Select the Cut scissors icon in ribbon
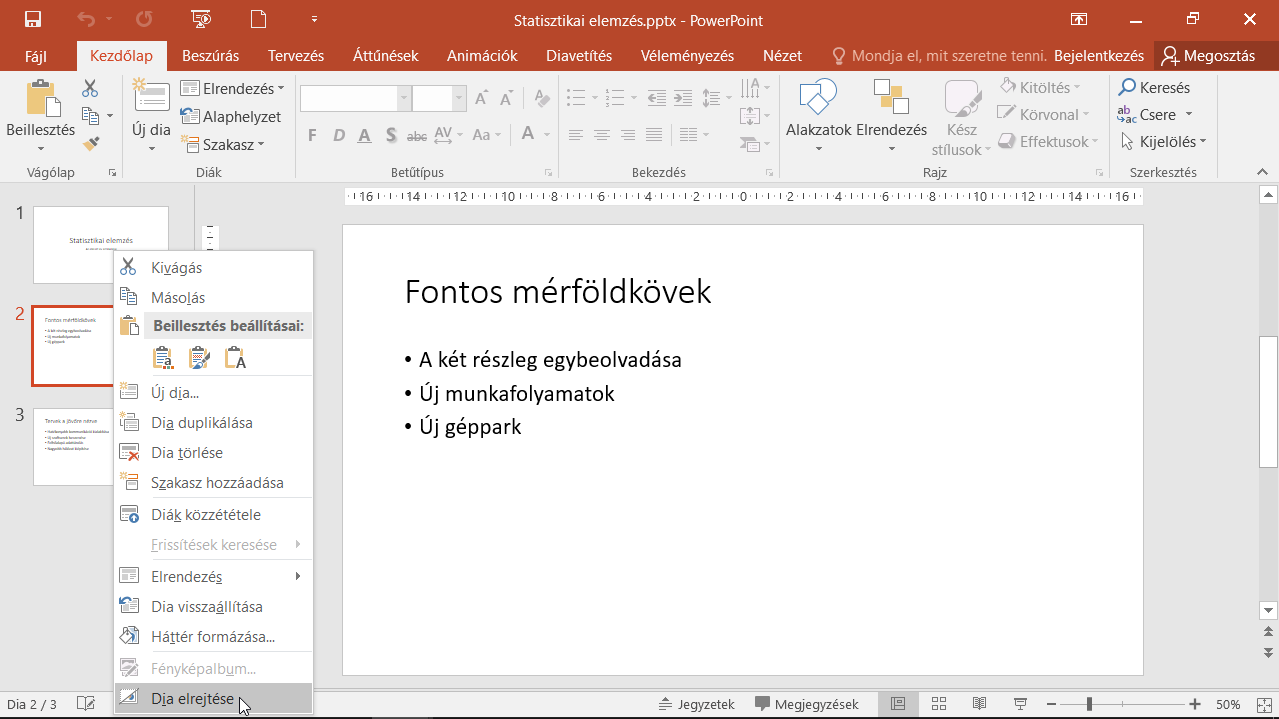This screenshot has width=1279, height=719. (91, 89)
